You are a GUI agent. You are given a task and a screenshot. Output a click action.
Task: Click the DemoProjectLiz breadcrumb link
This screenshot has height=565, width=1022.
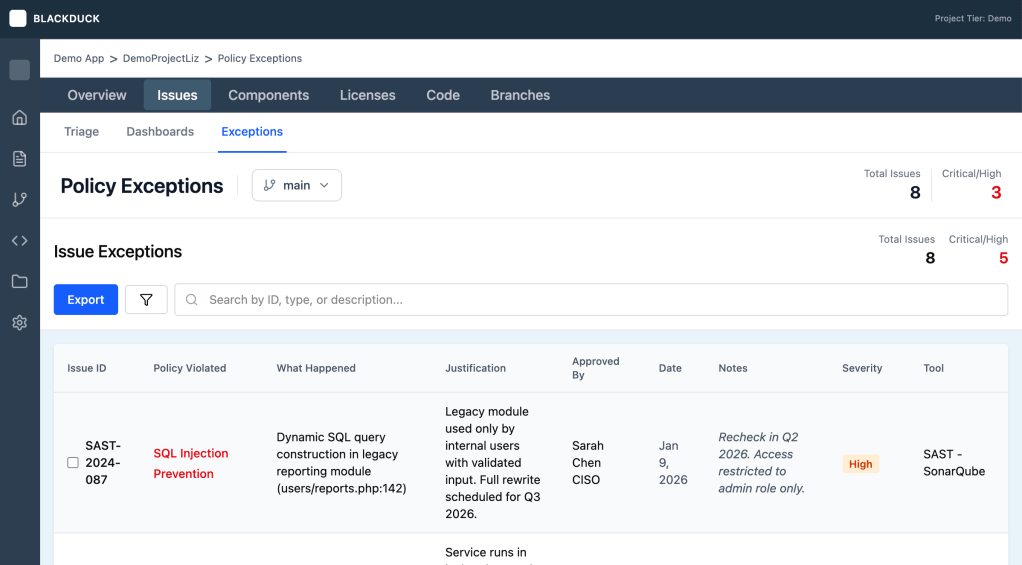160,58
